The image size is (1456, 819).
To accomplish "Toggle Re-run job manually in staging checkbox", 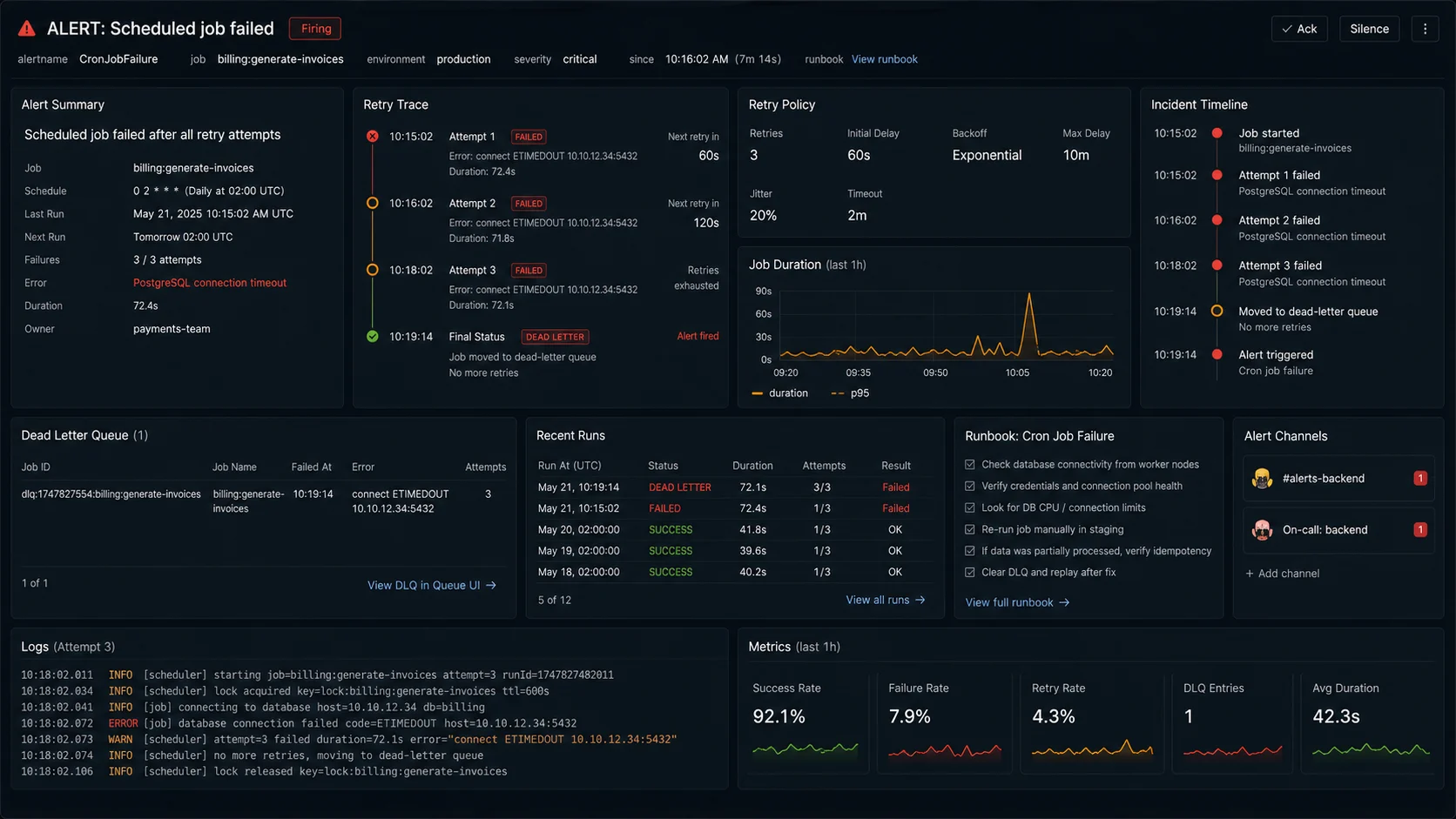I will point(970,529).
